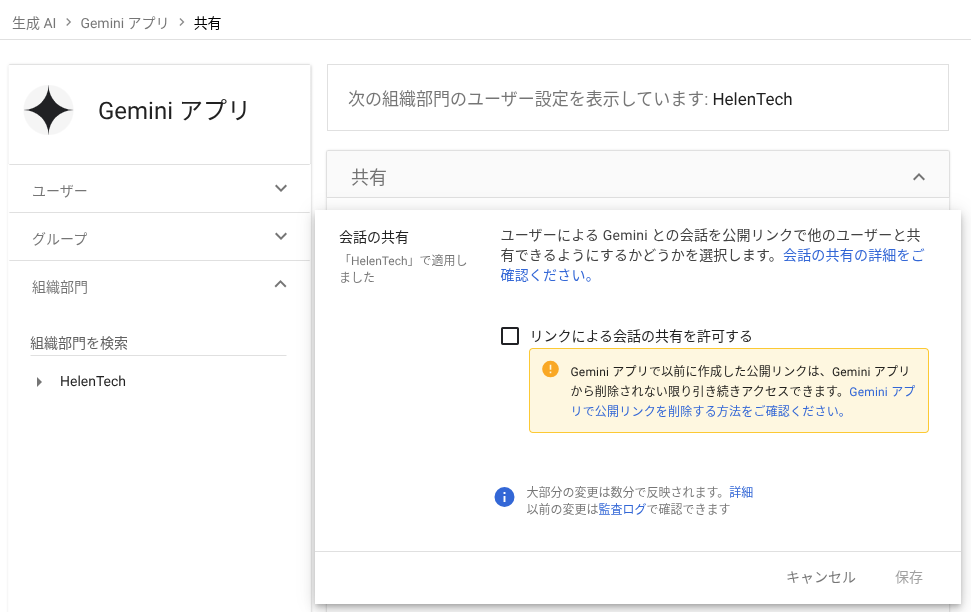Click the orange warning icon in notice

pos(550,369)
